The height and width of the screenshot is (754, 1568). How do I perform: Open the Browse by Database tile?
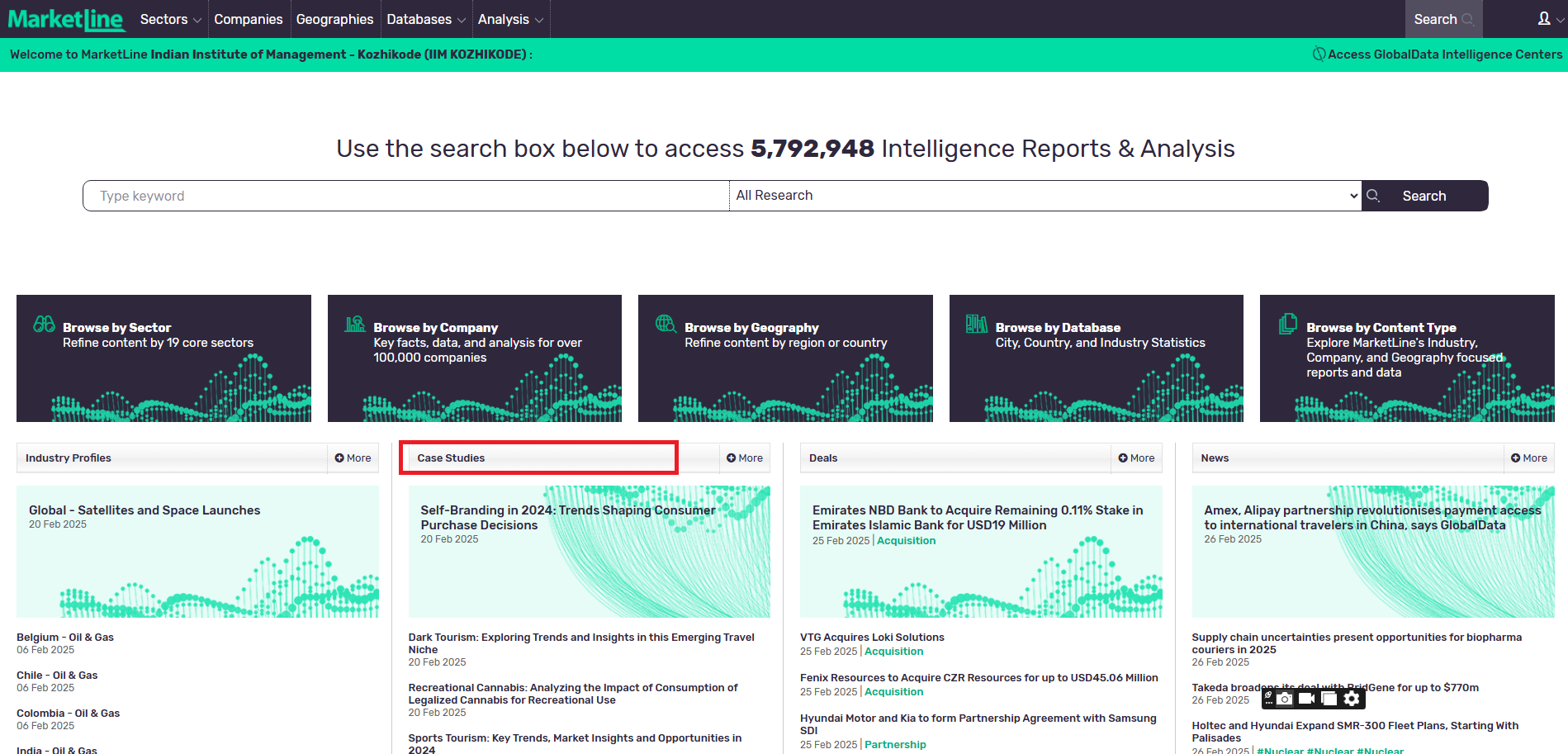(x=1096, y=358)
